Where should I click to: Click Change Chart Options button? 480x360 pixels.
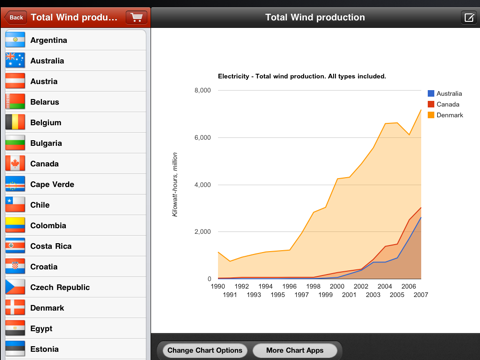tap(205, 350)
